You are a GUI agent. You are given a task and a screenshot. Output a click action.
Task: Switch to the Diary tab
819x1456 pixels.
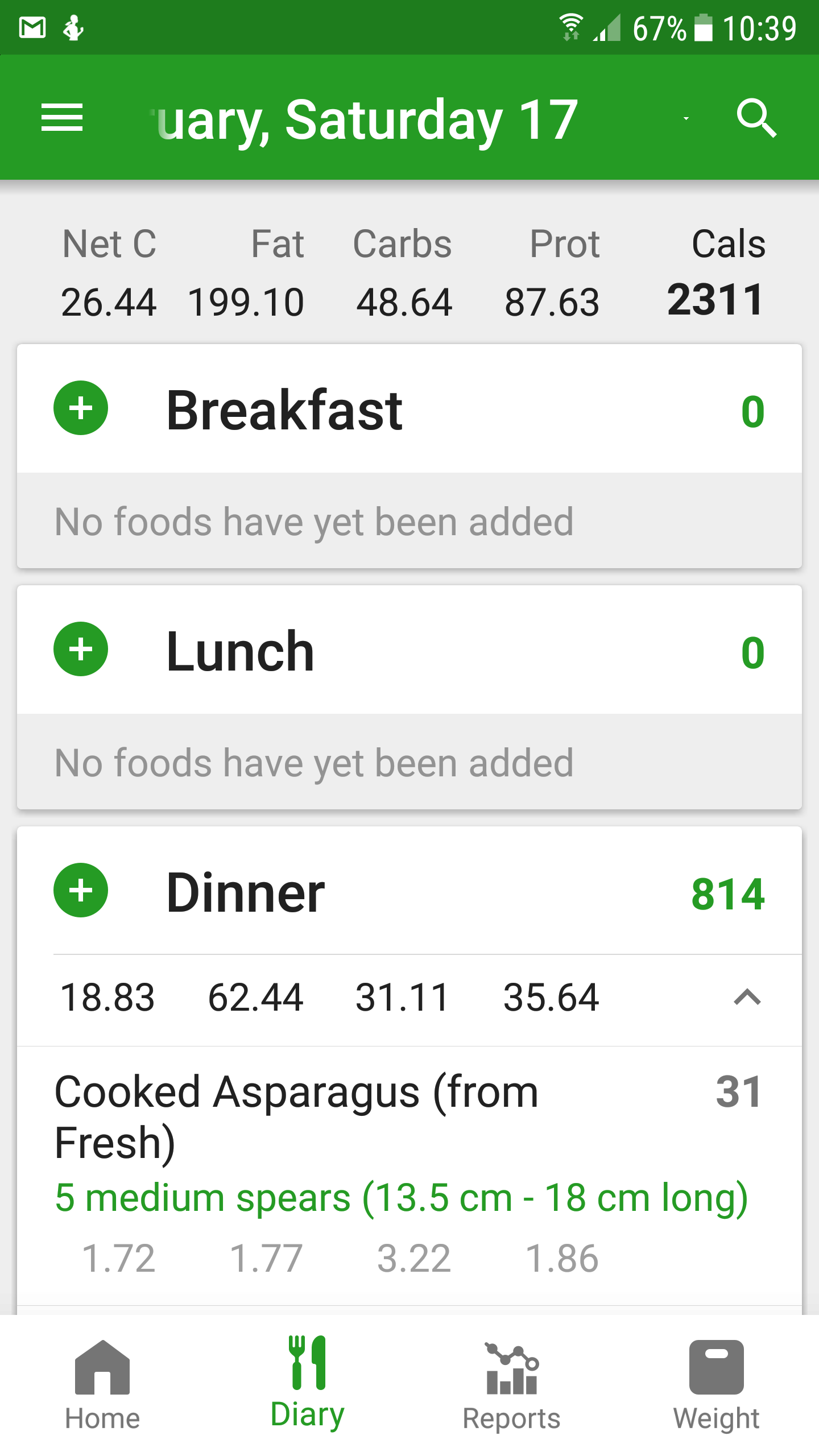tap(307, 1383)
